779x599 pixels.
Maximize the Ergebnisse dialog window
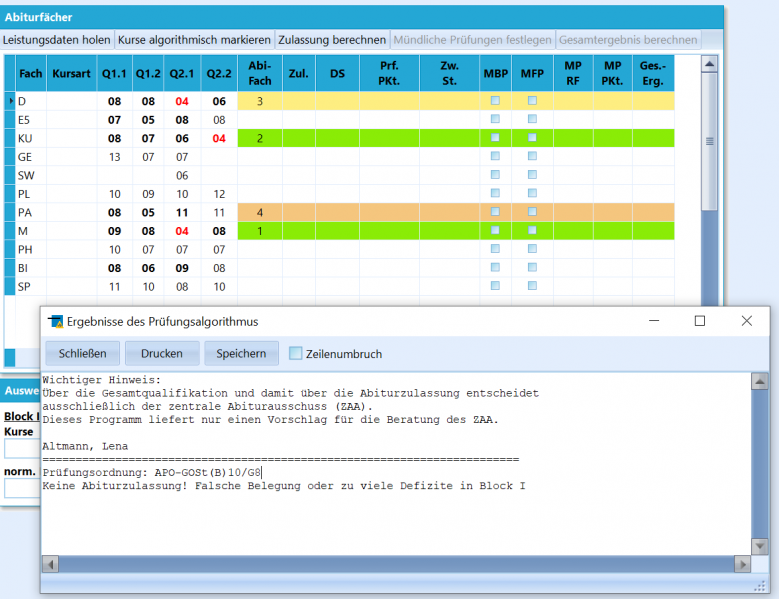[x=700, y=321]
